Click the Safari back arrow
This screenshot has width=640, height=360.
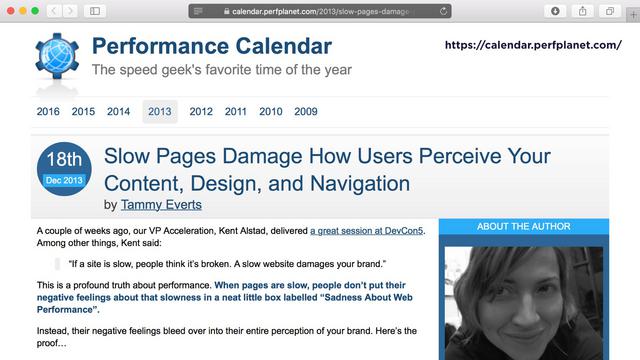[x=53, y=11]
